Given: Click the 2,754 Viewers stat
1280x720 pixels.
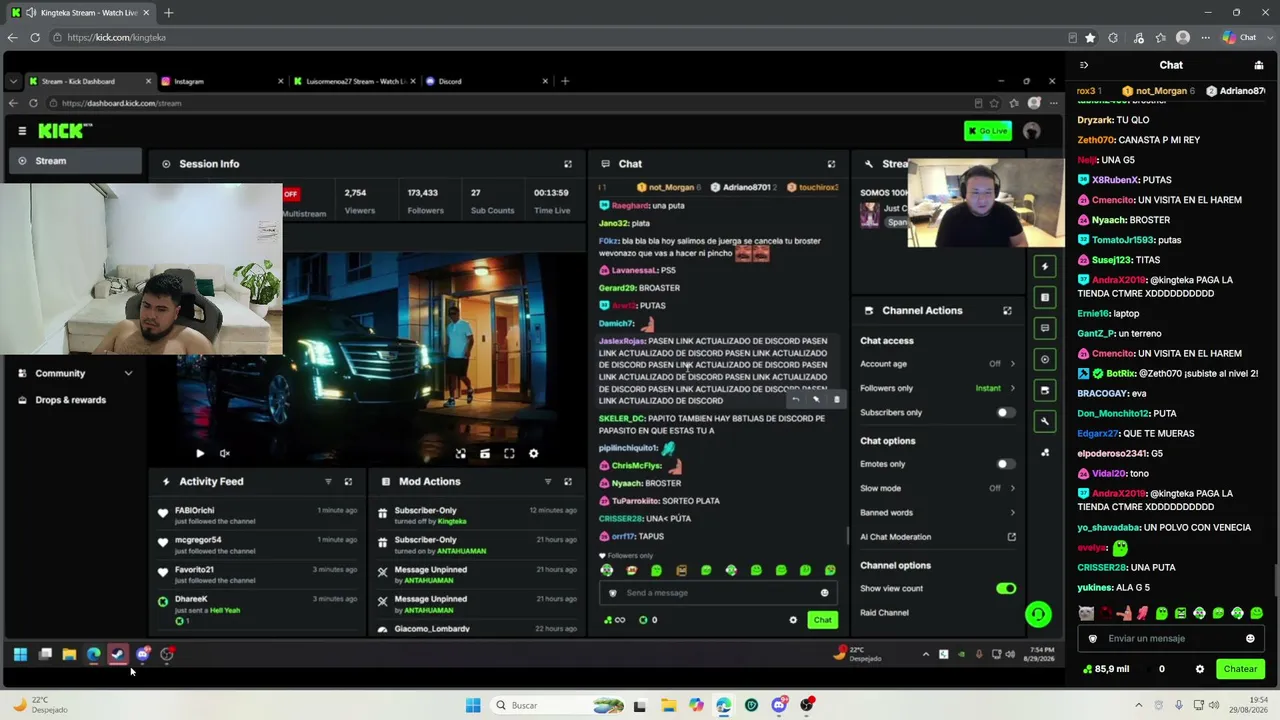Looking at the screenshot, I should [x=359, y=201].
